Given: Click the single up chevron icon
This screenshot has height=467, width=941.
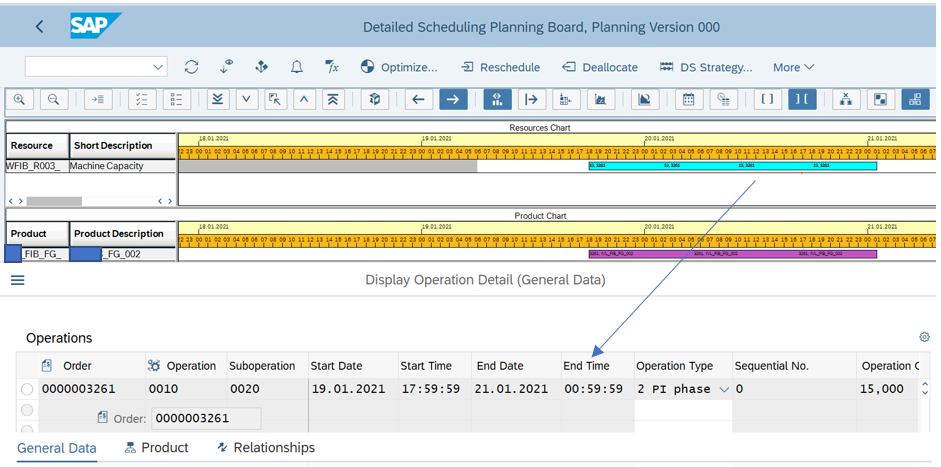Looking at the screenshot, I should 304,100.
